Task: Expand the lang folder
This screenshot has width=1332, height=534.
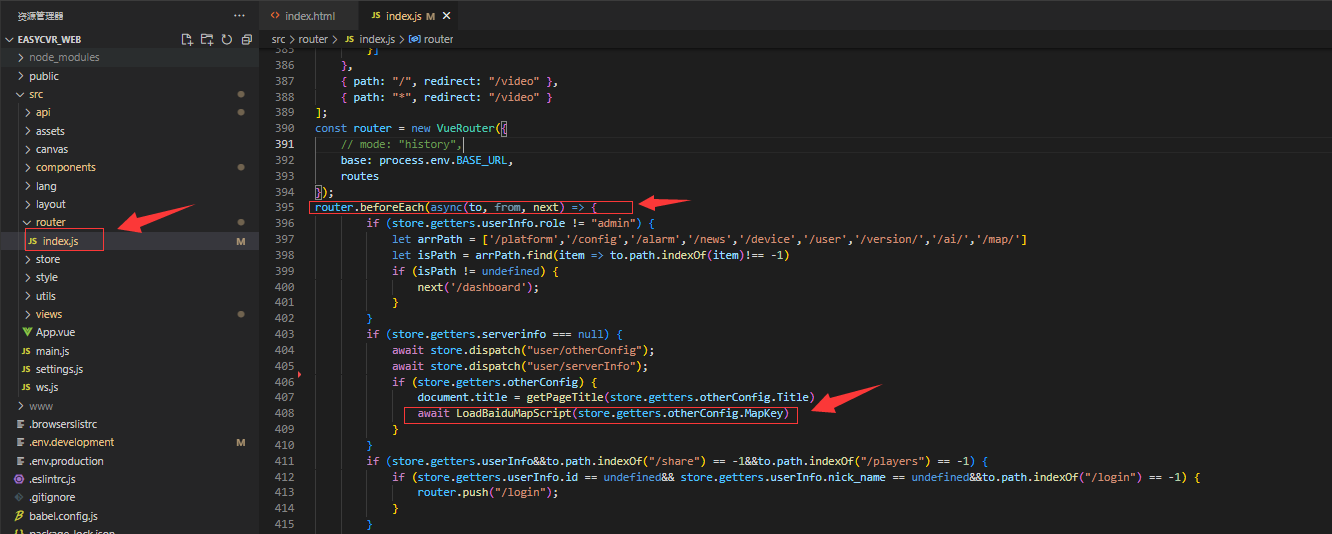Action: 46,186
